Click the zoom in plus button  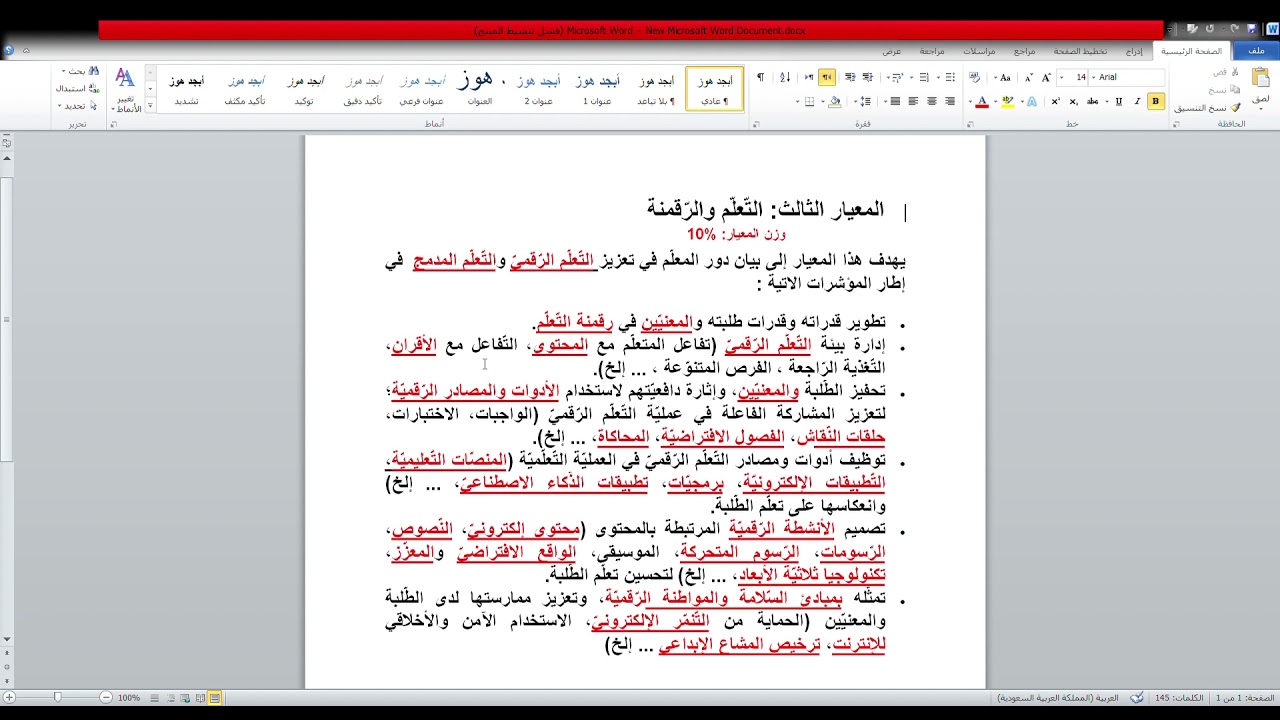tap(9, 697)
